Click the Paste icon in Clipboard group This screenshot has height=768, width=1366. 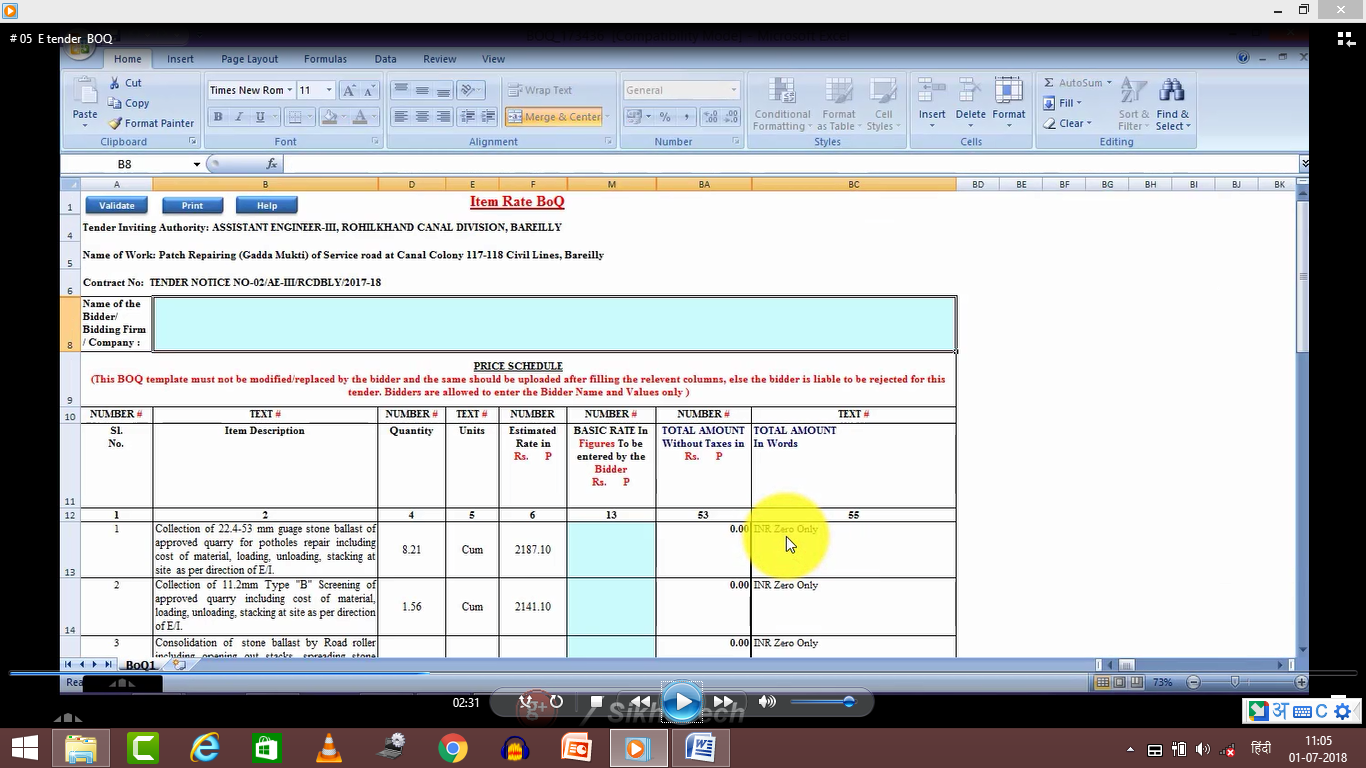pos(84,93)
